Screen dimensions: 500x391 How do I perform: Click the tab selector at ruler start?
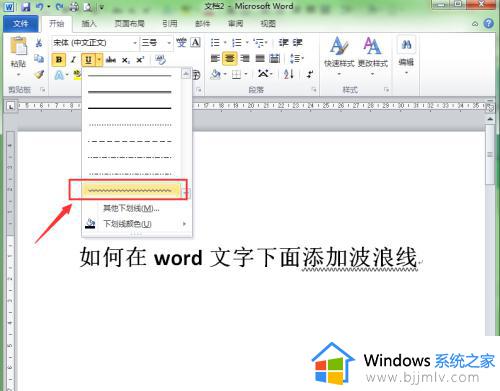coord(11,107)
